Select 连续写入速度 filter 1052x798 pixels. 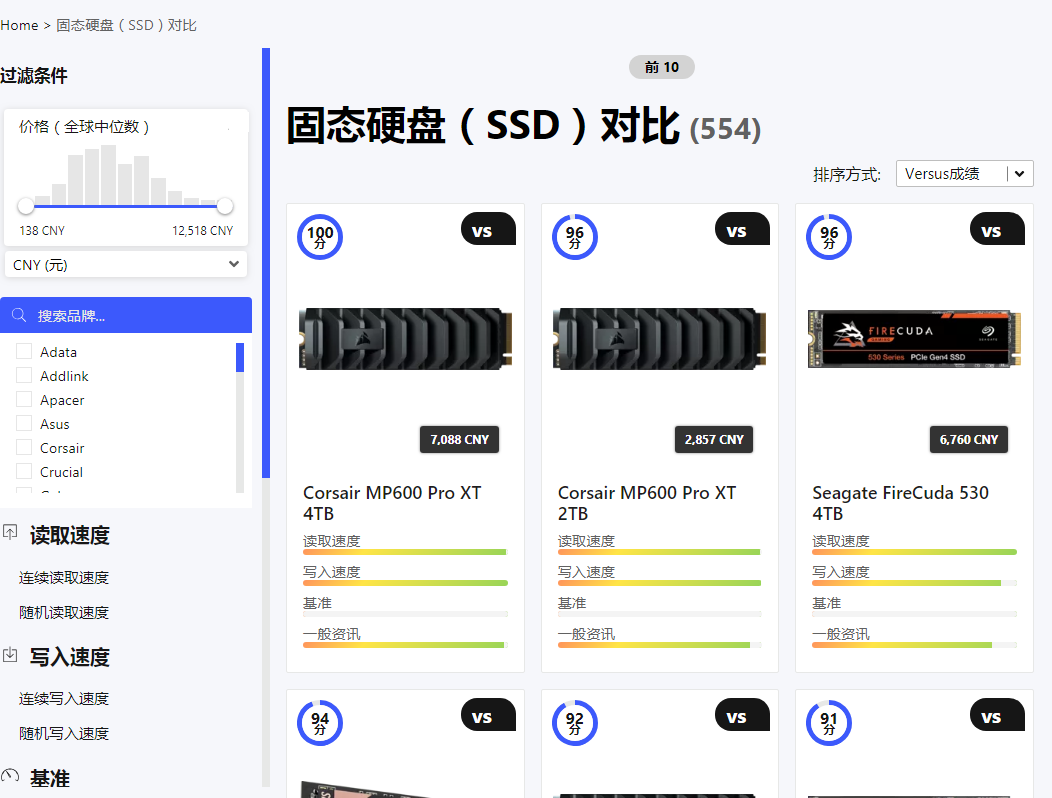[64, 699]
